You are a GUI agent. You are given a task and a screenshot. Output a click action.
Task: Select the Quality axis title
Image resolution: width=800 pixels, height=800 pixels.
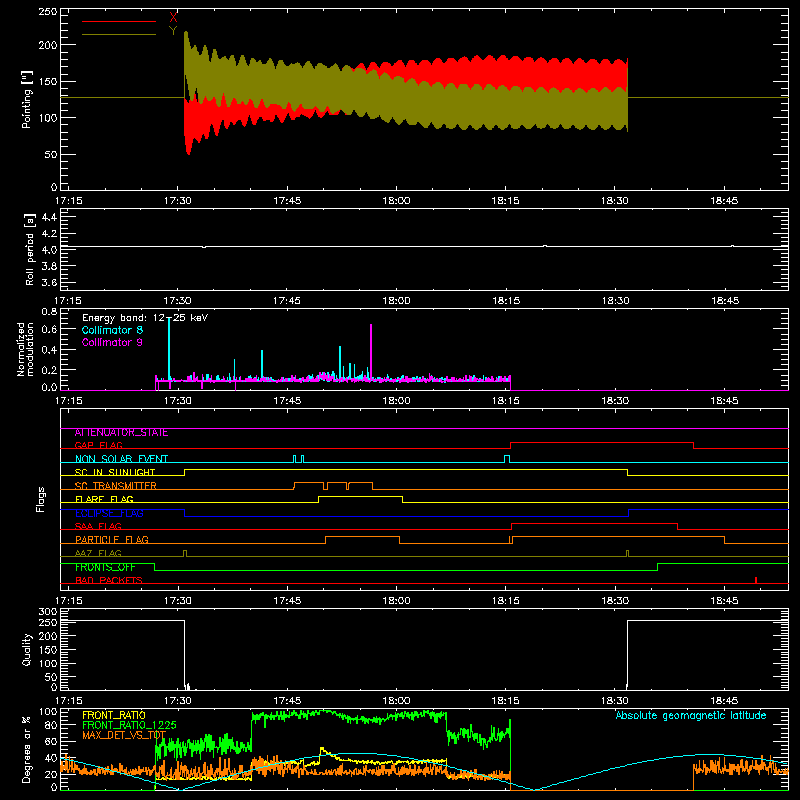click(x=27, y=649)
